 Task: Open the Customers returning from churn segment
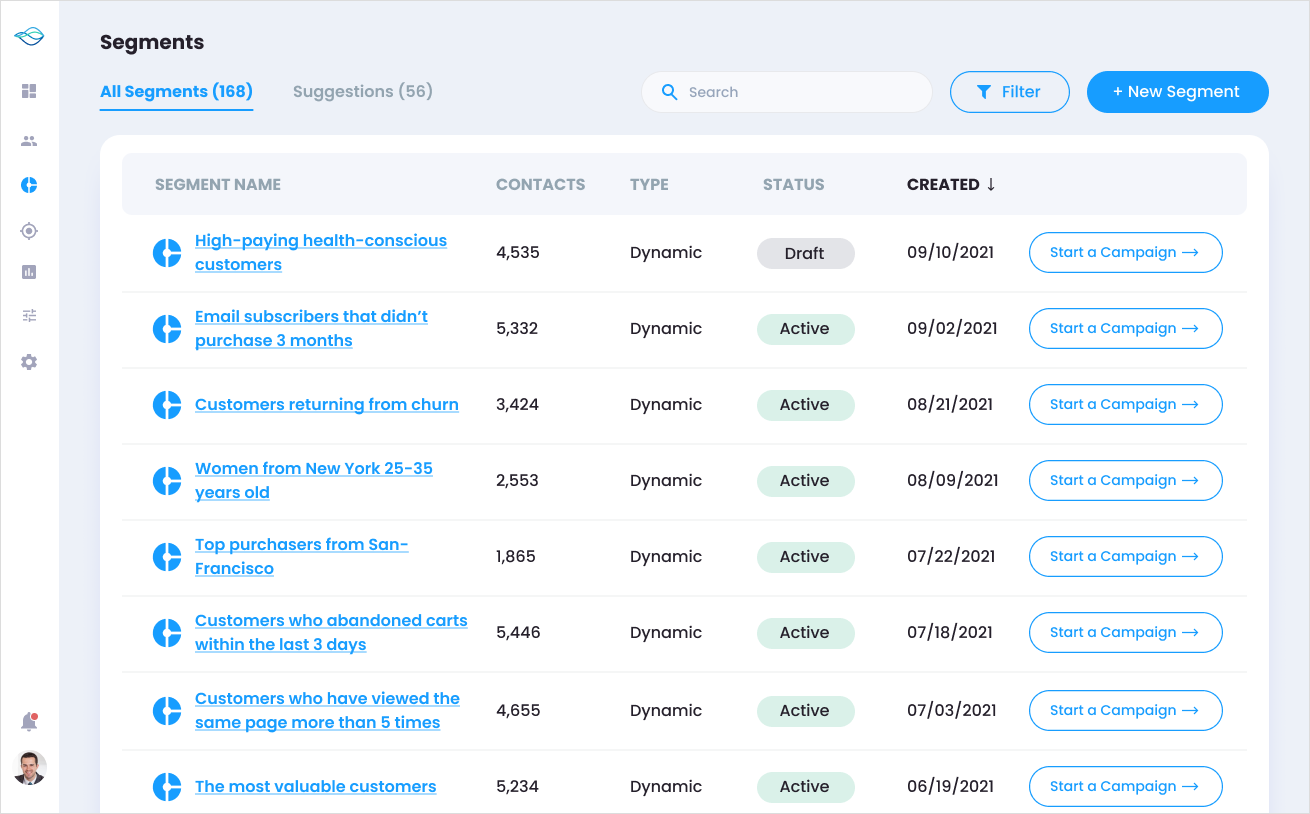326,405
